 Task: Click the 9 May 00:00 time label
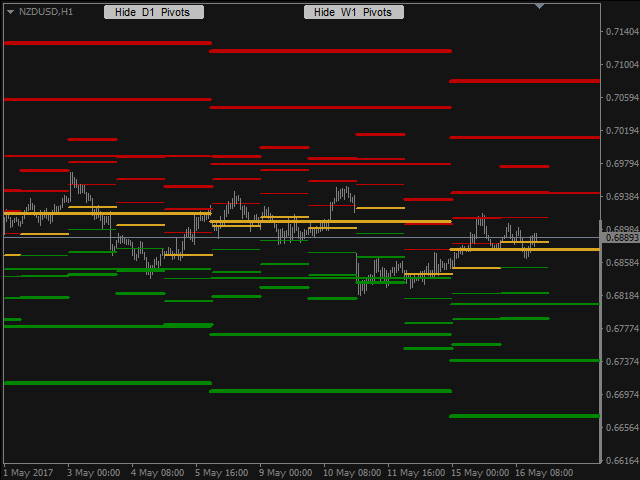pyautogui.click(x=285, y=473)
